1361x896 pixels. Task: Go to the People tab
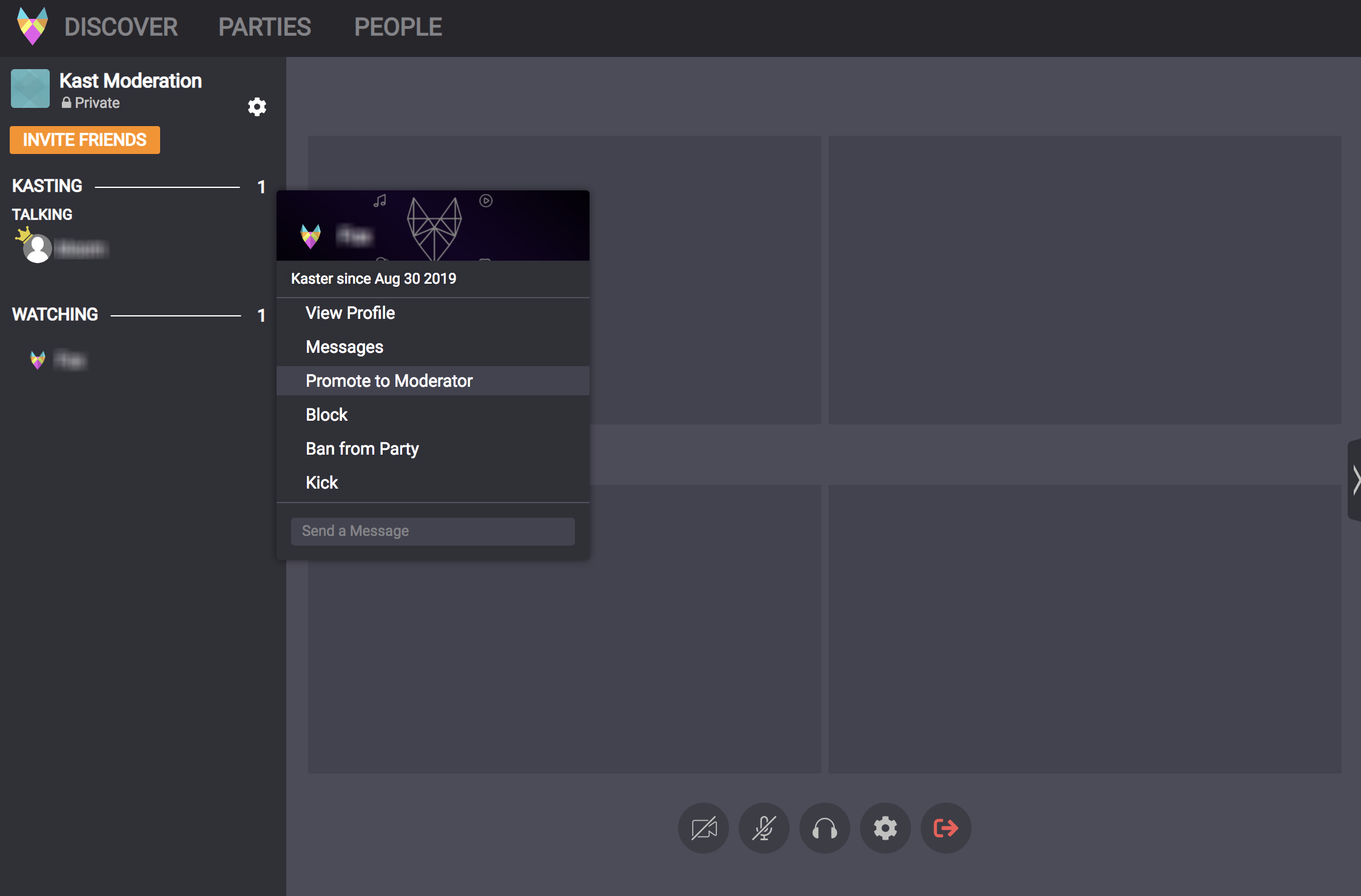click(398, 27)
